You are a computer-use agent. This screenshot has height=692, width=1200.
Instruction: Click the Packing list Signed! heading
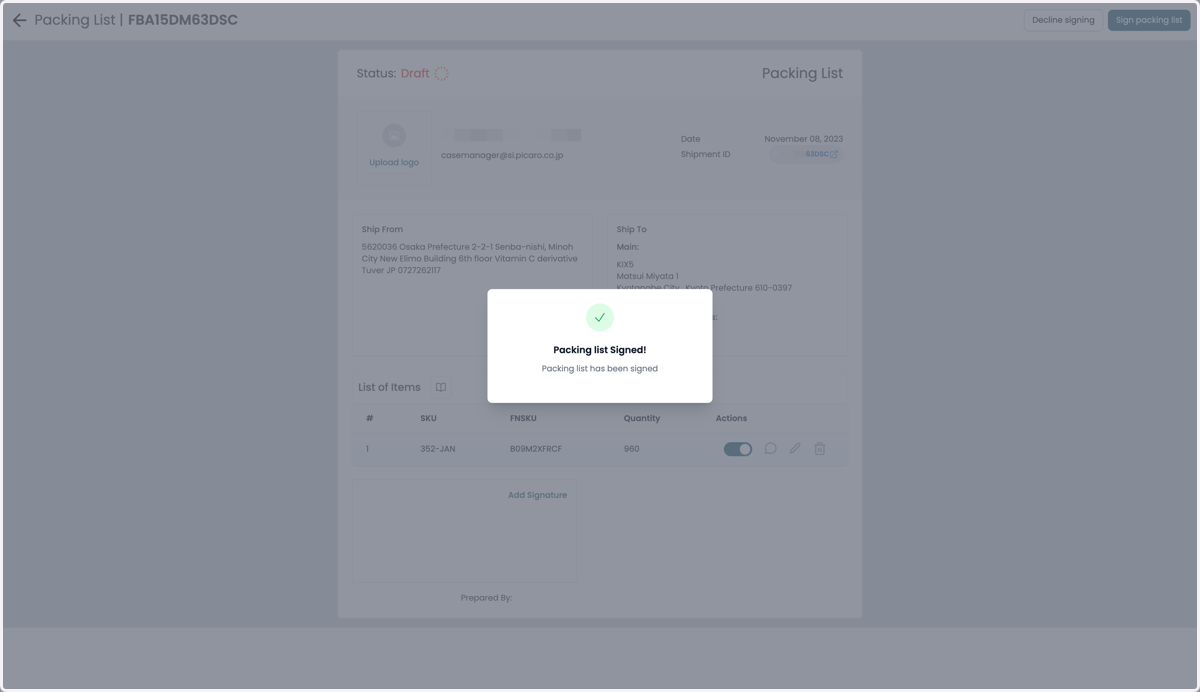[600, 350]
